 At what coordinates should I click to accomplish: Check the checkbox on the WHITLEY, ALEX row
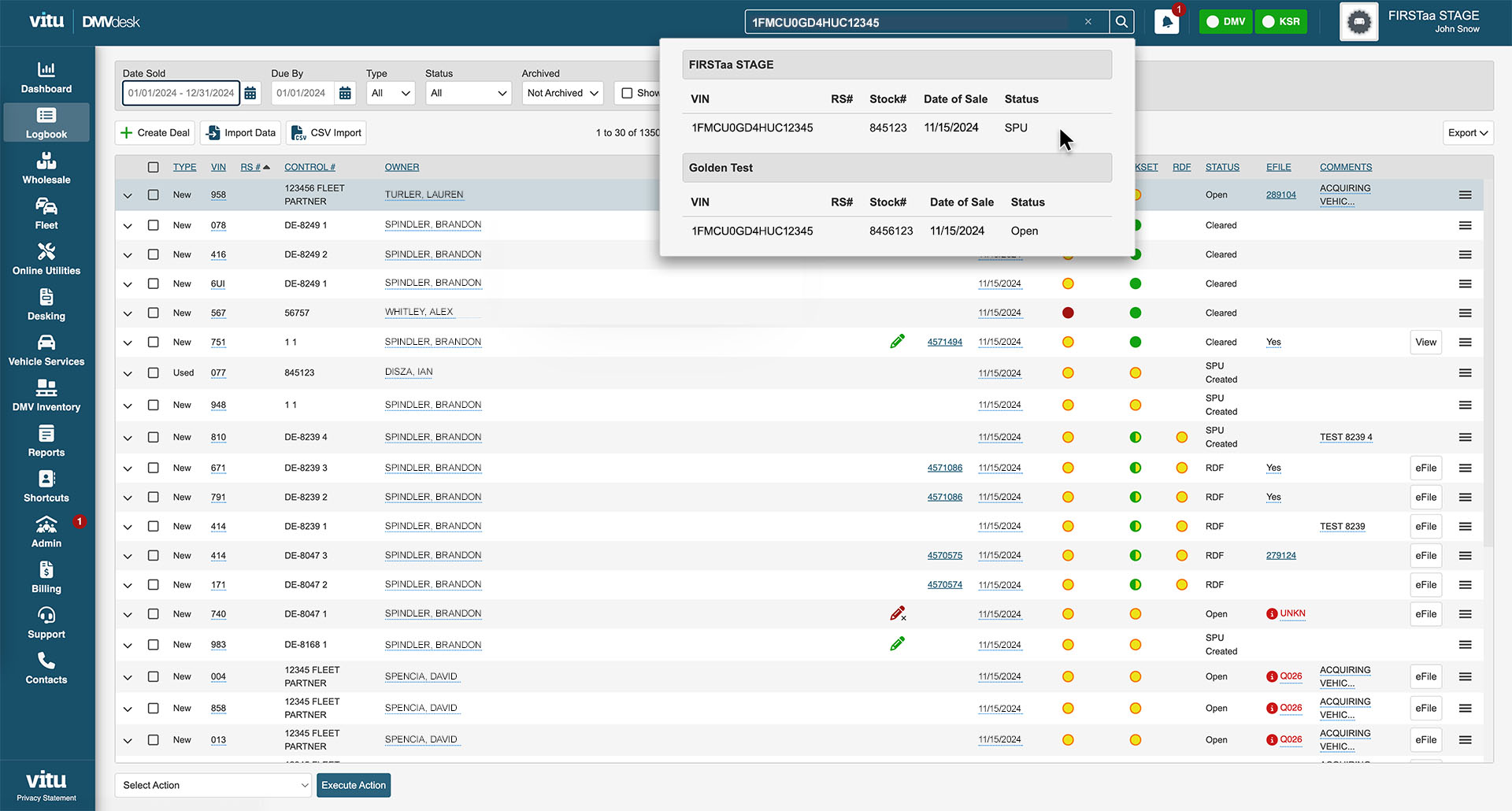point(153,313)
